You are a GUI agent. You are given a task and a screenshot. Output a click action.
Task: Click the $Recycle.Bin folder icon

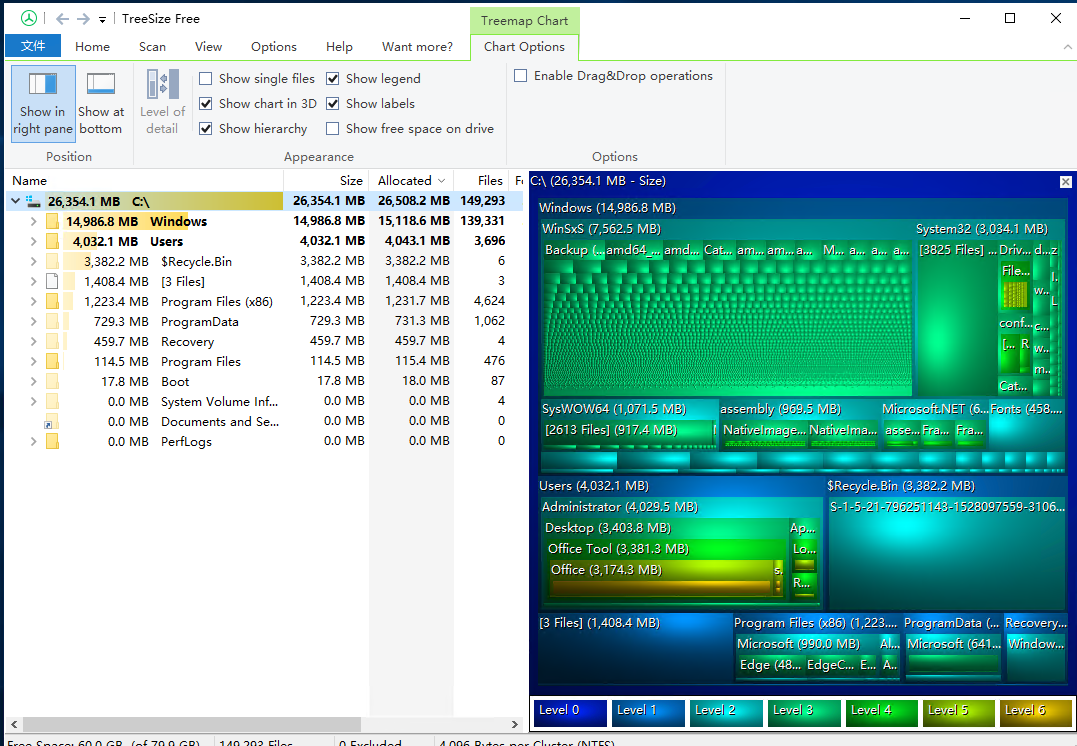coord(52,261)
